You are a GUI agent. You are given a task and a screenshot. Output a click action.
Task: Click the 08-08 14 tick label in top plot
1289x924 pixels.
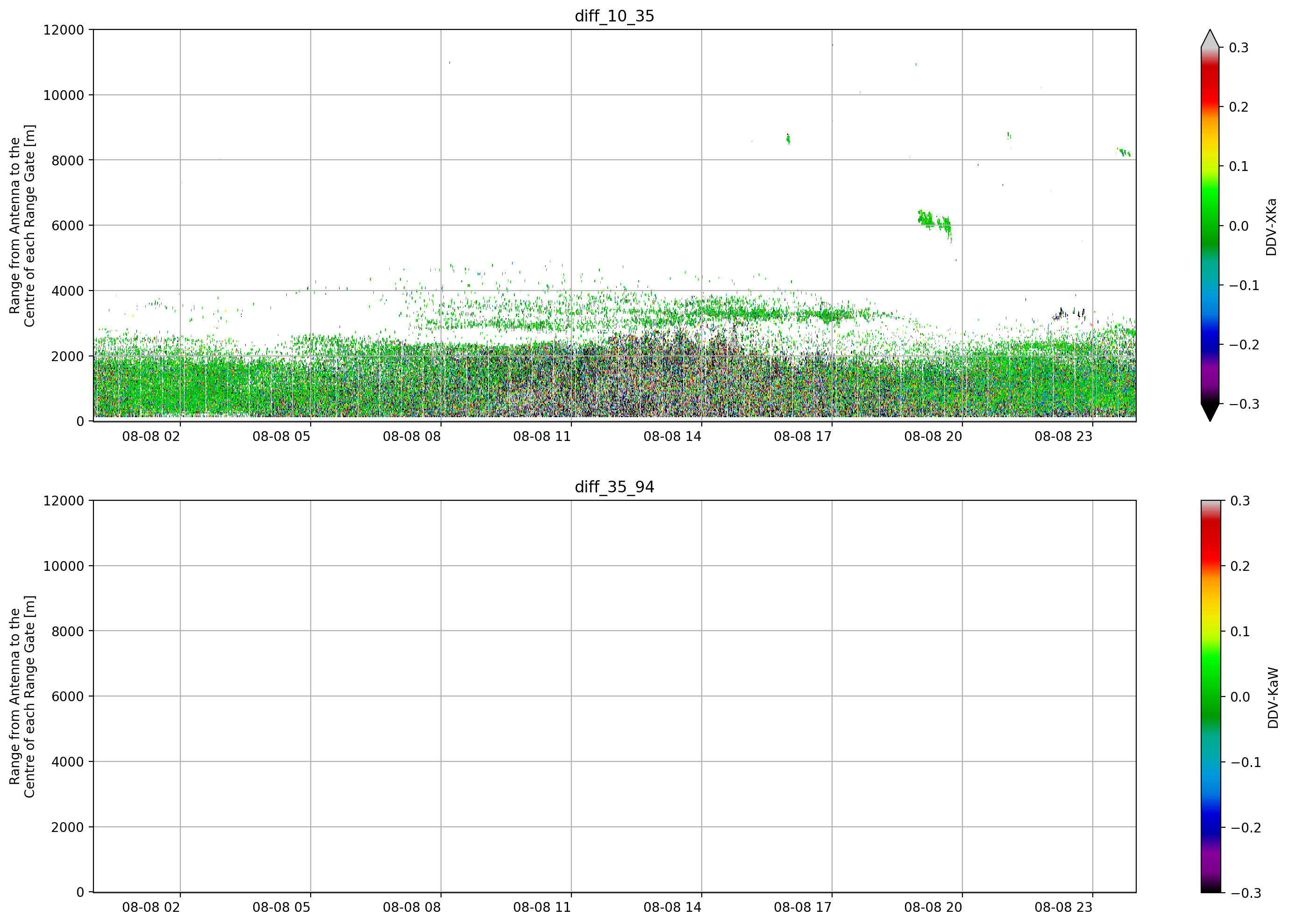pyautogui.click(x=672, y=436)
